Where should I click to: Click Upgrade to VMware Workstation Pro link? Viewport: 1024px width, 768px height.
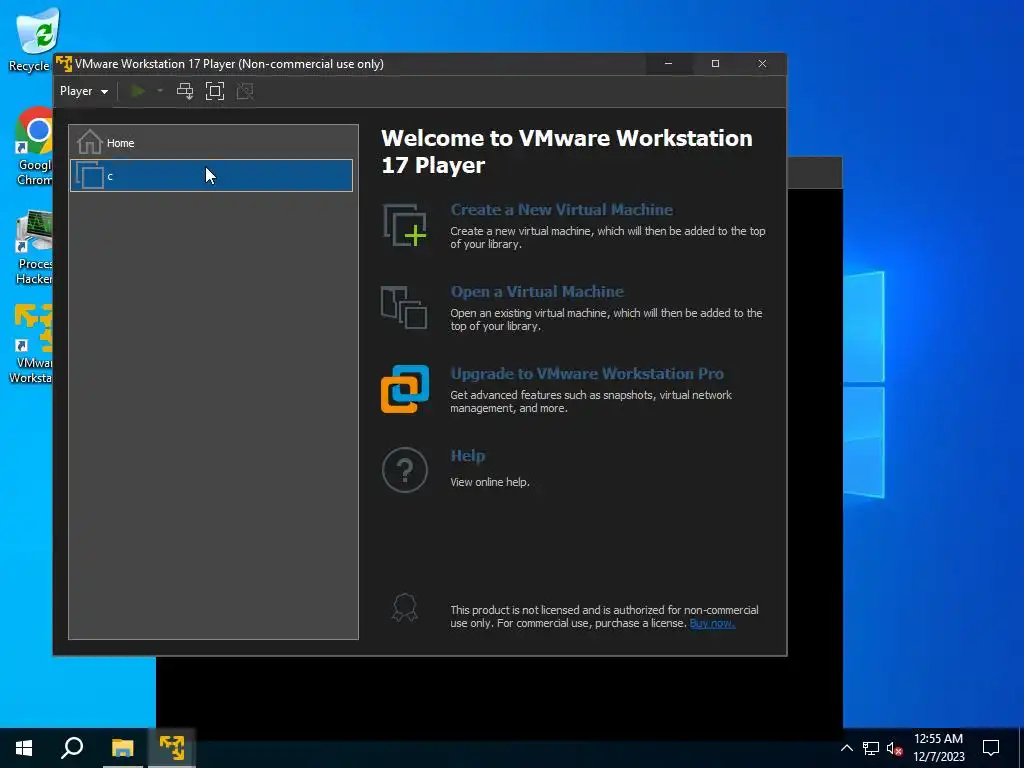click(x=587, y=374)
